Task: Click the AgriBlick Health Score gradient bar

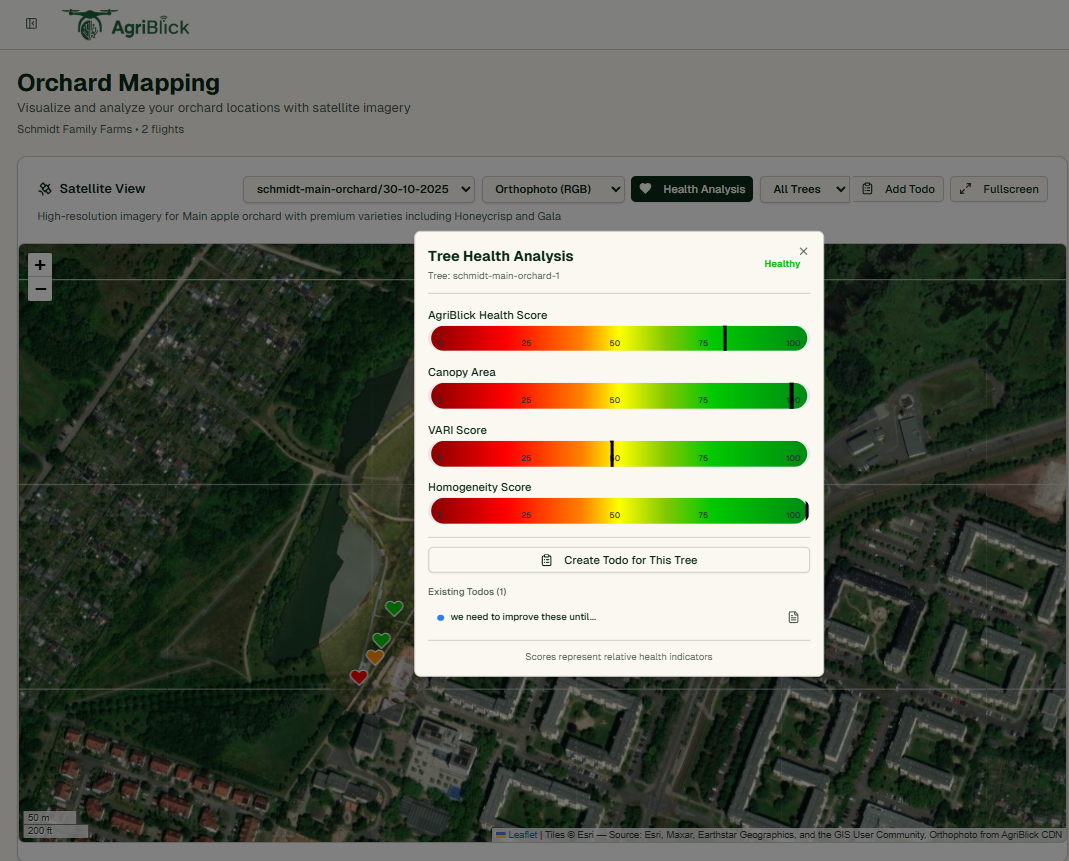Action: click(618, 338)
